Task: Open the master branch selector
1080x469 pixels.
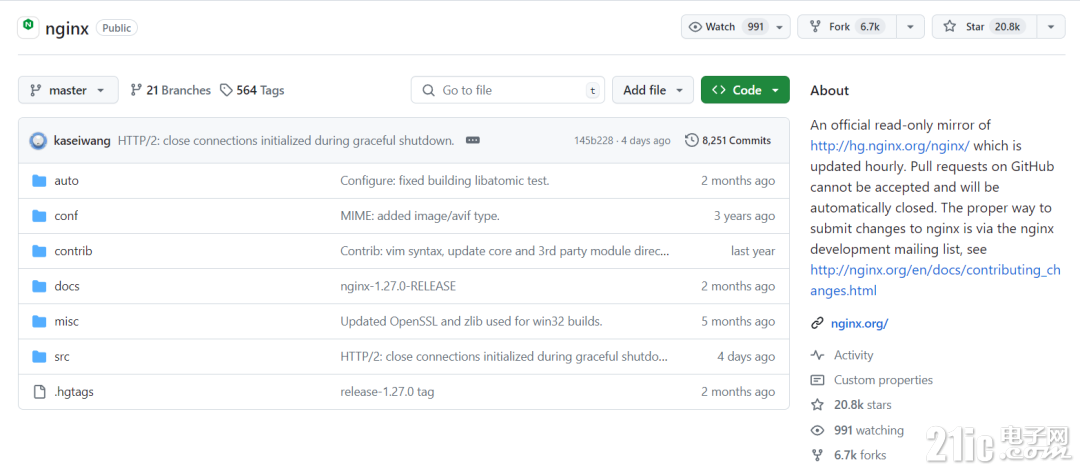Action: click(68, 90)
